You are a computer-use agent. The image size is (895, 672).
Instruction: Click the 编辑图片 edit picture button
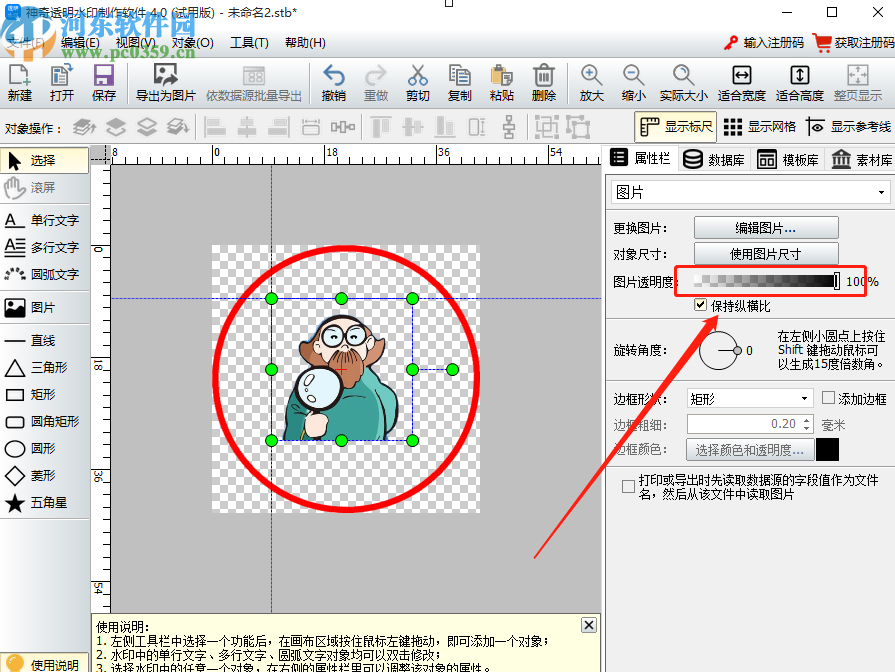pyautogui.click(x=766, y=227)
